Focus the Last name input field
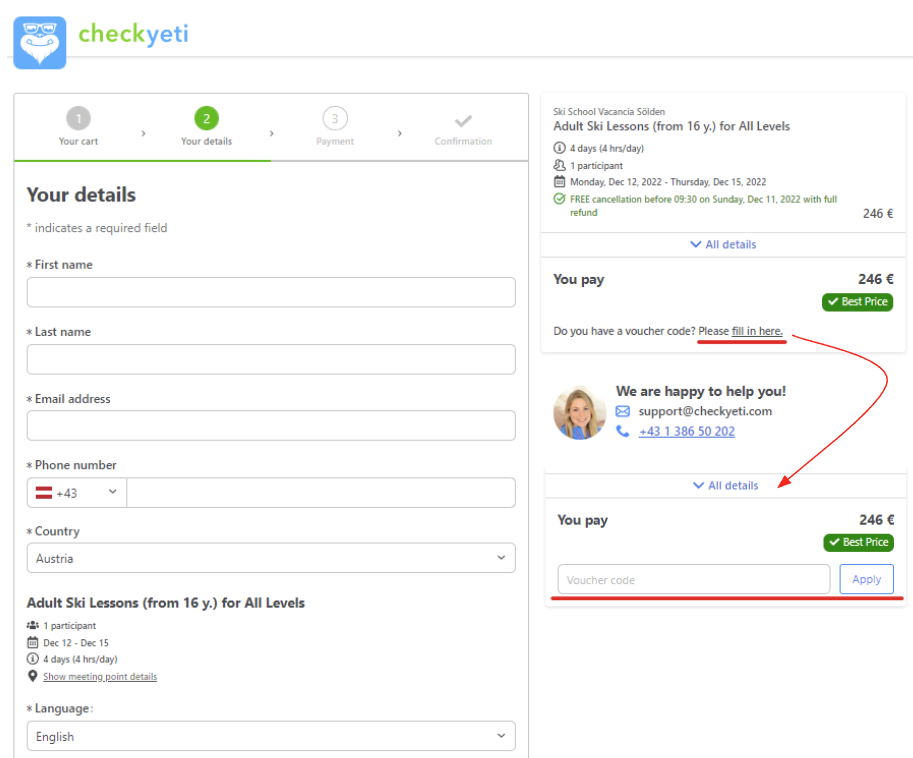The height and width of the screenshot is (758, 913). pos(271,359)
